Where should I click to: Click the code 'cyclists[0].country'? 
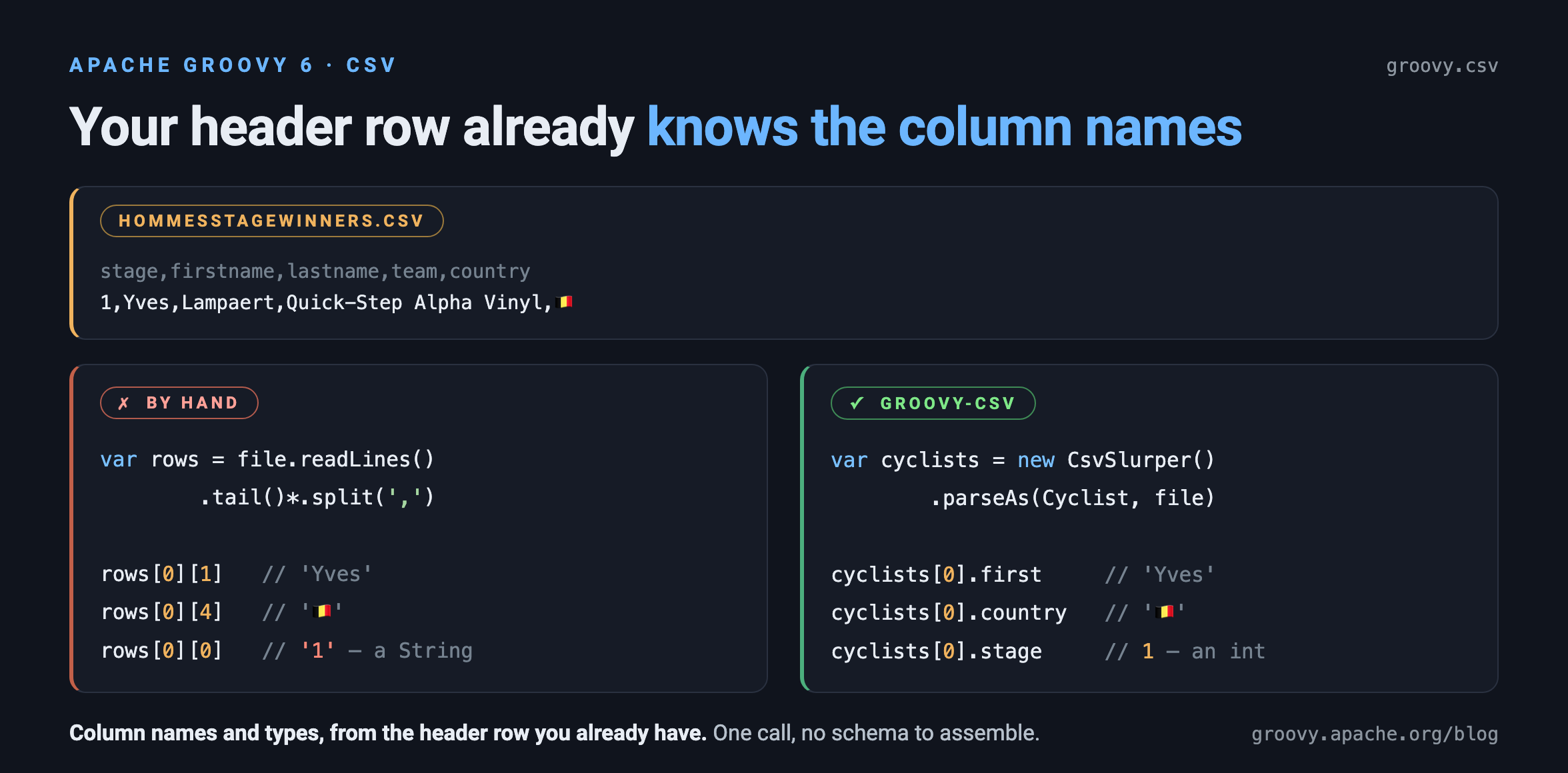(x=949, y=612)
